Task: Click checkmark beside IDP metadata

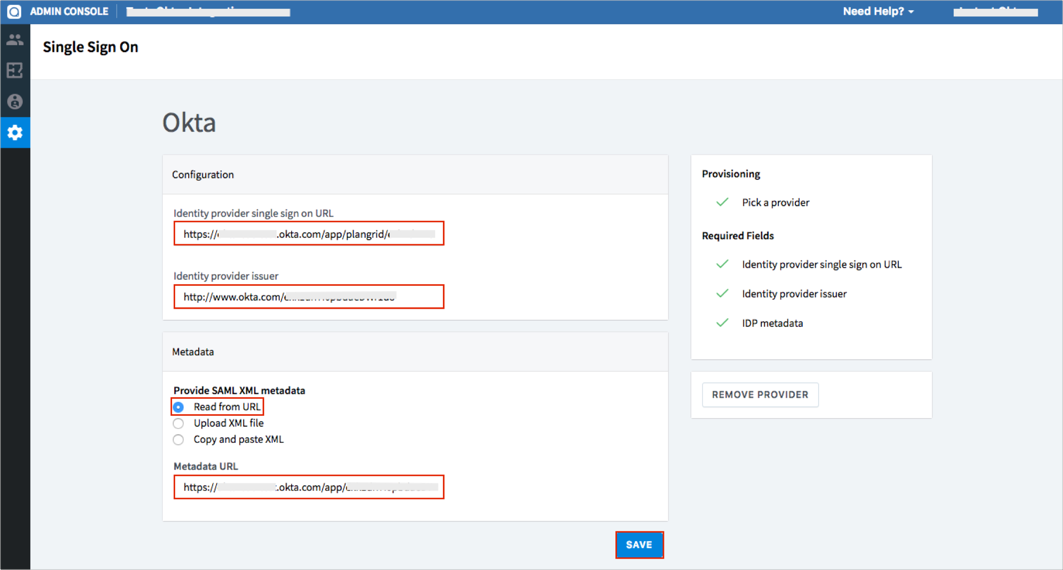Action: [722, 323]
